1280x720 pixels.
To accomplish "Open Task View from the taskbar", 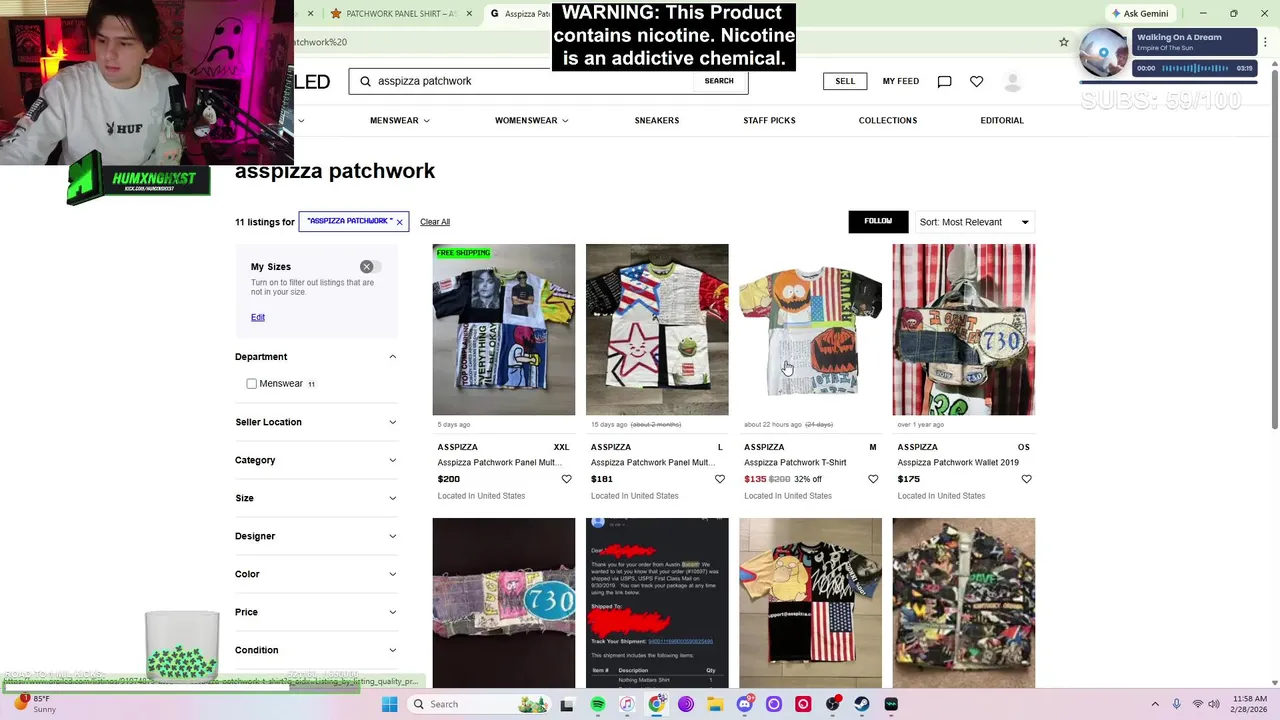I will [567, 704].
